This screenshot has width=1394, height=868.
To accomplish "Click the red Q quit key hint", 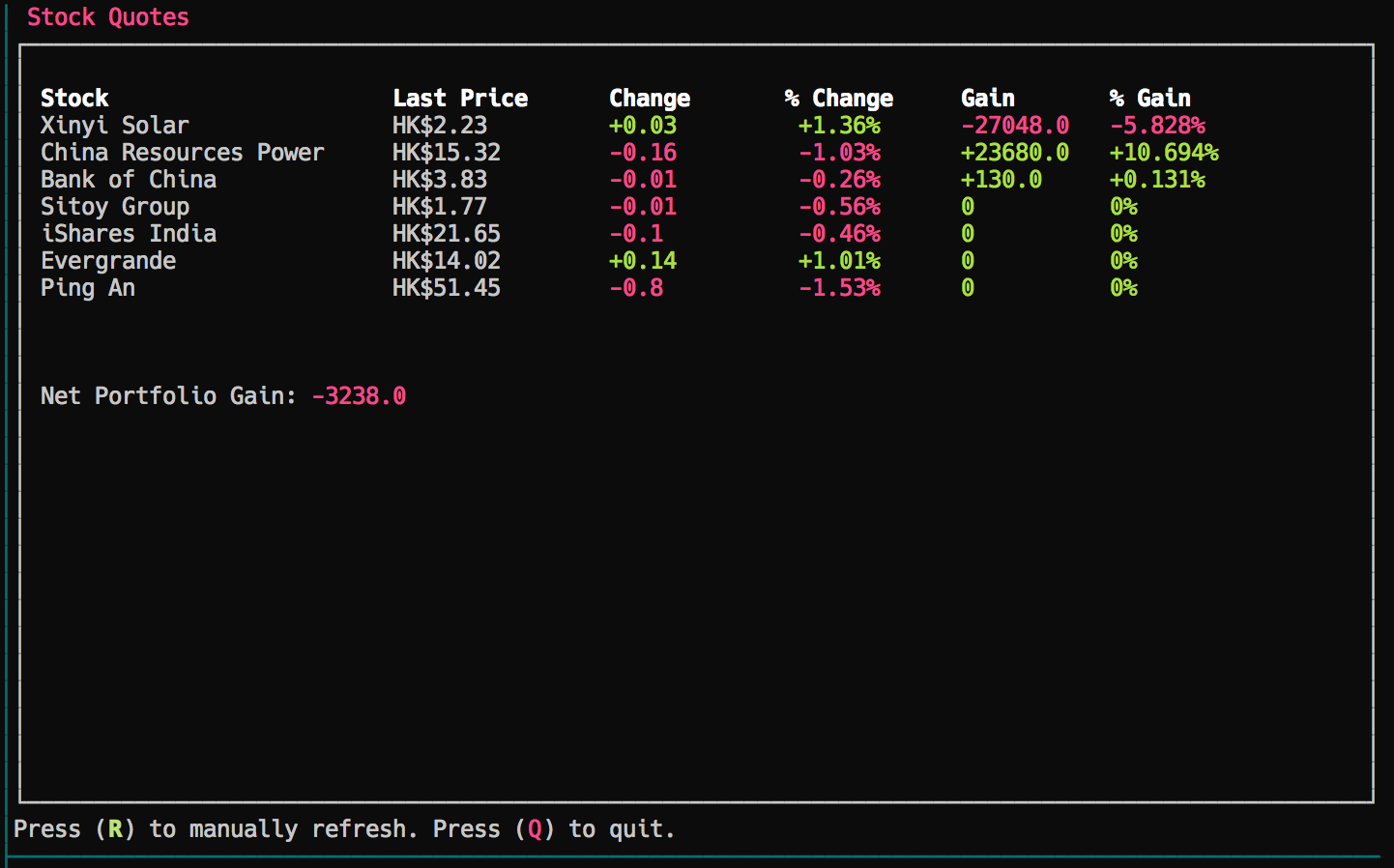I will point(535,829).
